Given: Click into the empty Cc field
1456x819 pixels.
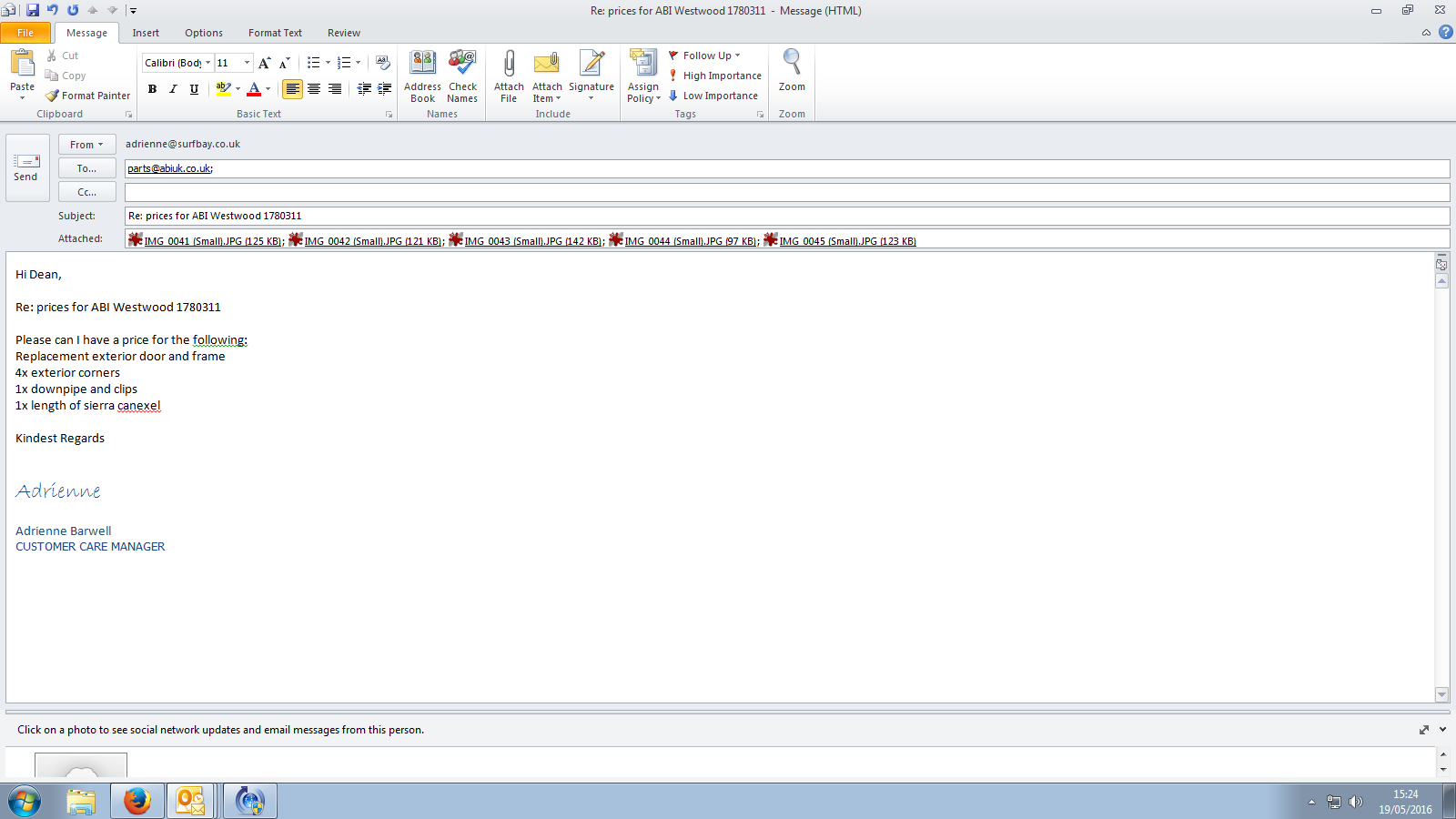Looking at the screenshot, I should click(x=787, y=192).
